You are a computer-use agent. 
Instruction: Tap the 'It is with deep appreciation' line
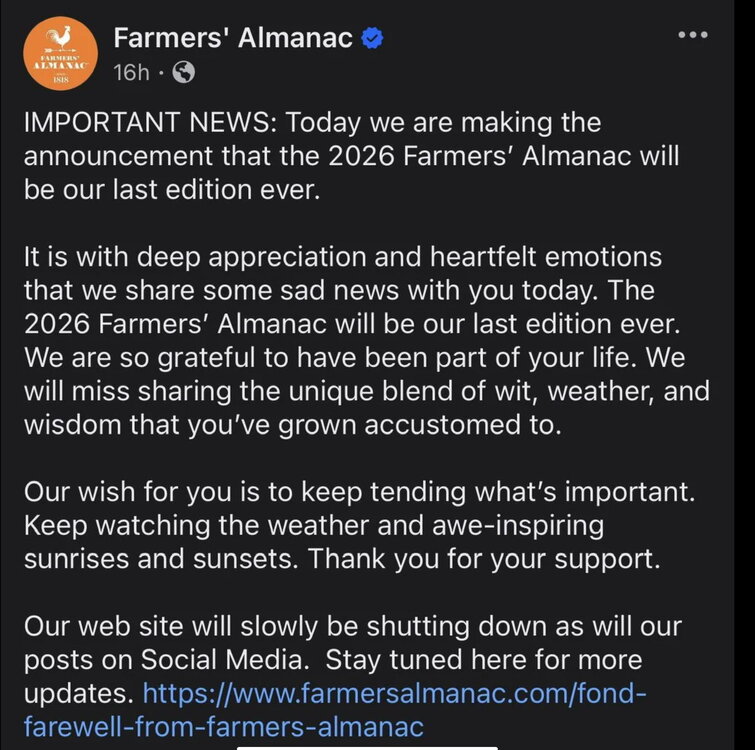click(x=342, y=257)
